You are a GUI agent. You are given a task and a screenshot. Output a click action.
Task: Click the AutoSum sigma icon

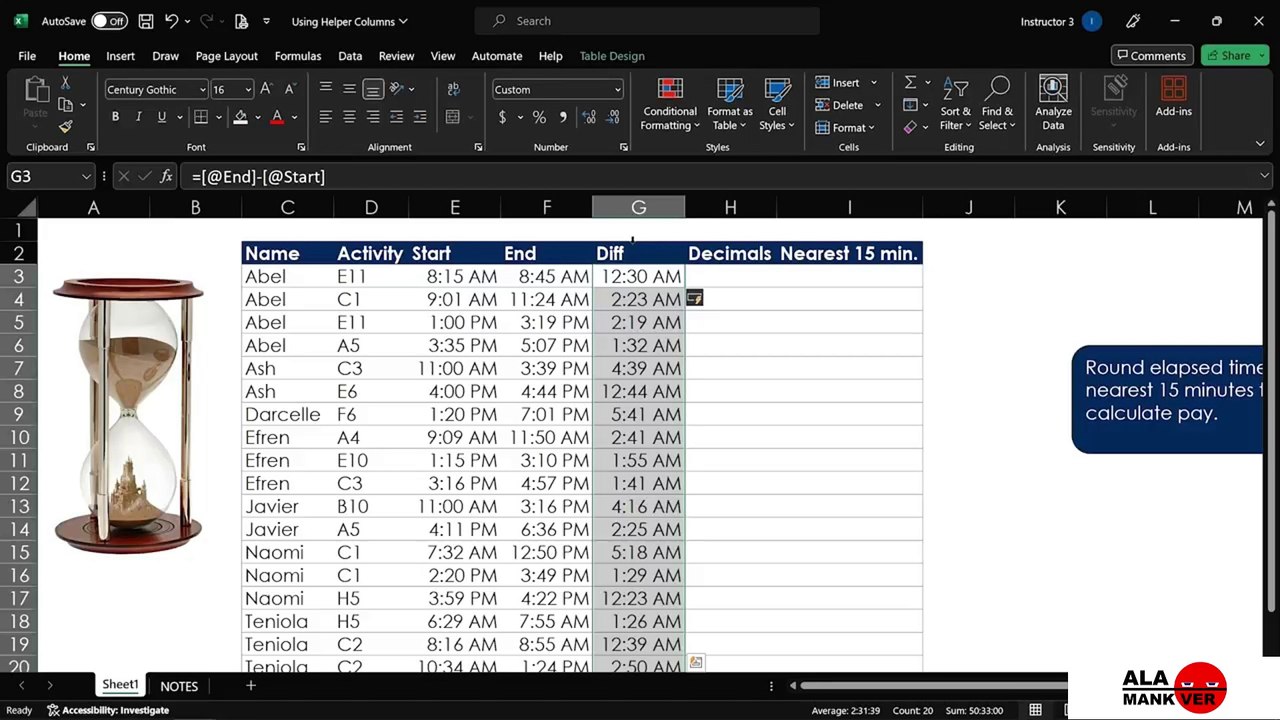click(910, 83)
